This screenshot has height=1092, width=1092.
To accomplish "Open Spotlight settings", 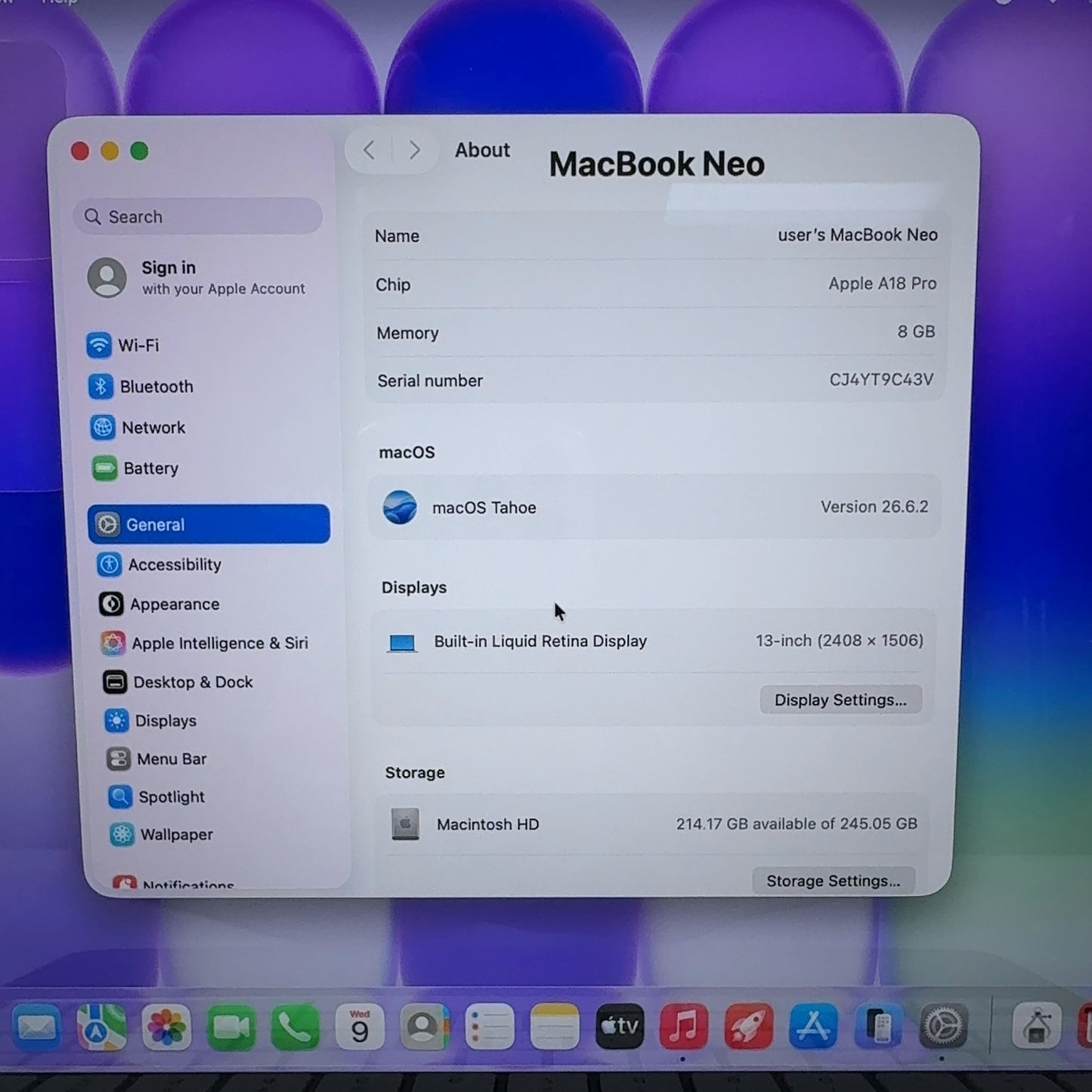I will click(156, 797).
